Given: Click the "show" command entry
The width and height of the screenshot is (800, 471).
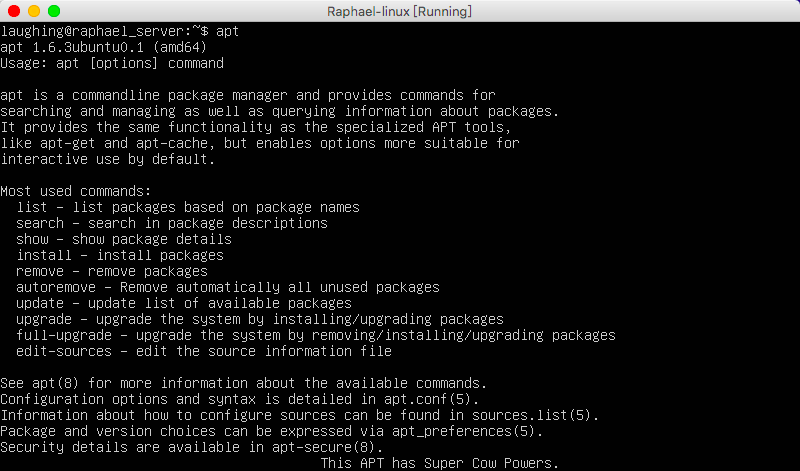Looking at the screenshot, I should (30, 239).
